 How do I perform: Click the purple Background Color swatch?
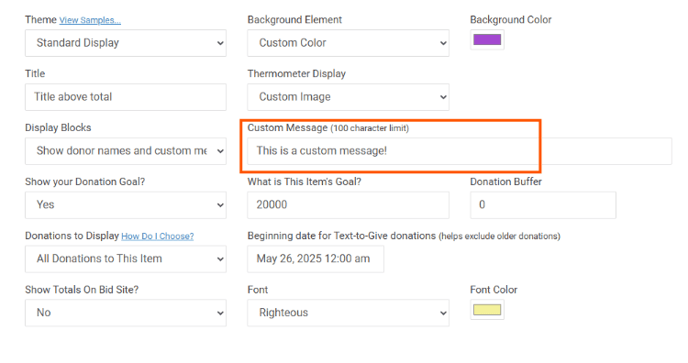click(x=487, y=40)
